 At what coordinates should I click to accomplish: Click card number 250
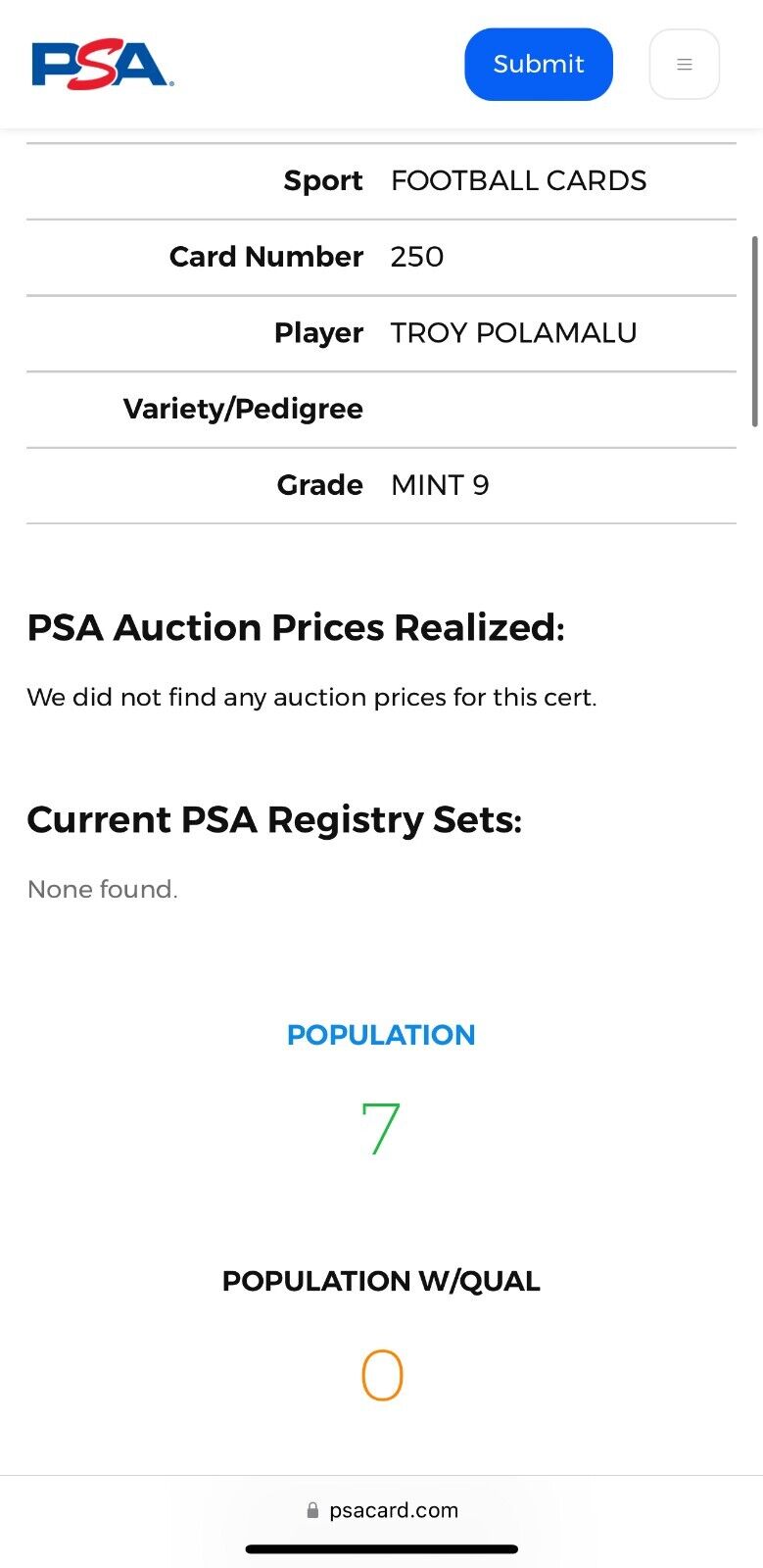(417, 257)
